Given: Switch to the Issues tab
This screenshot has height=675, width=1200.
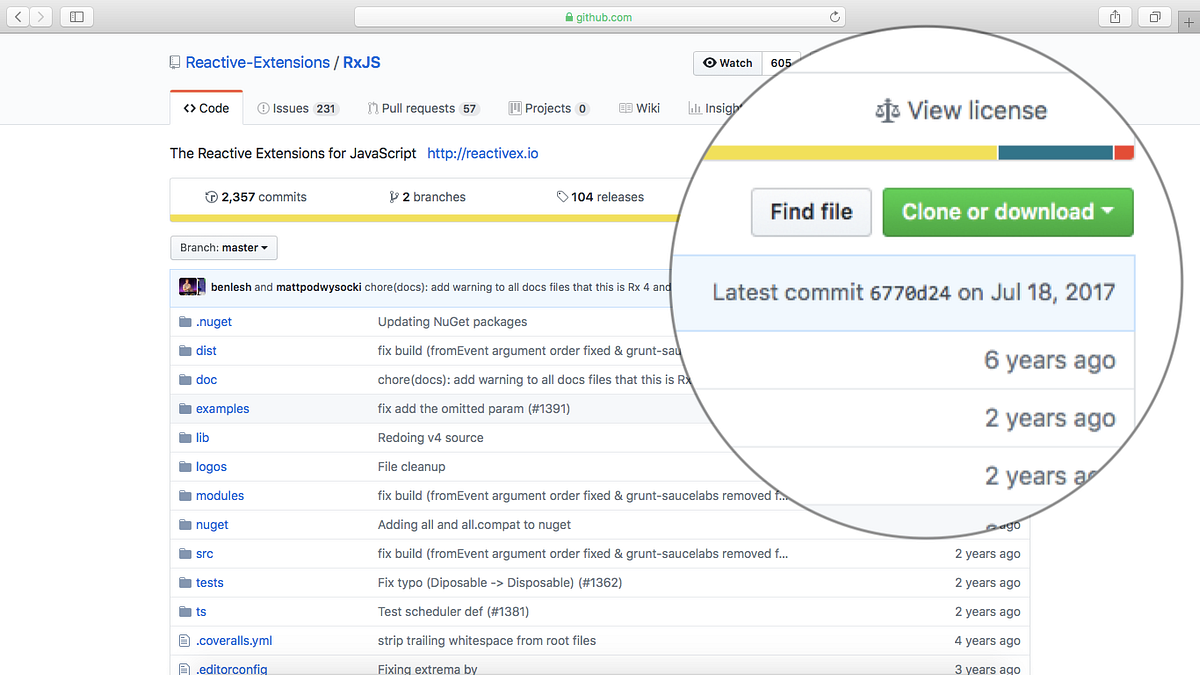Looking at the screenshot, I should tap(297, 108).
